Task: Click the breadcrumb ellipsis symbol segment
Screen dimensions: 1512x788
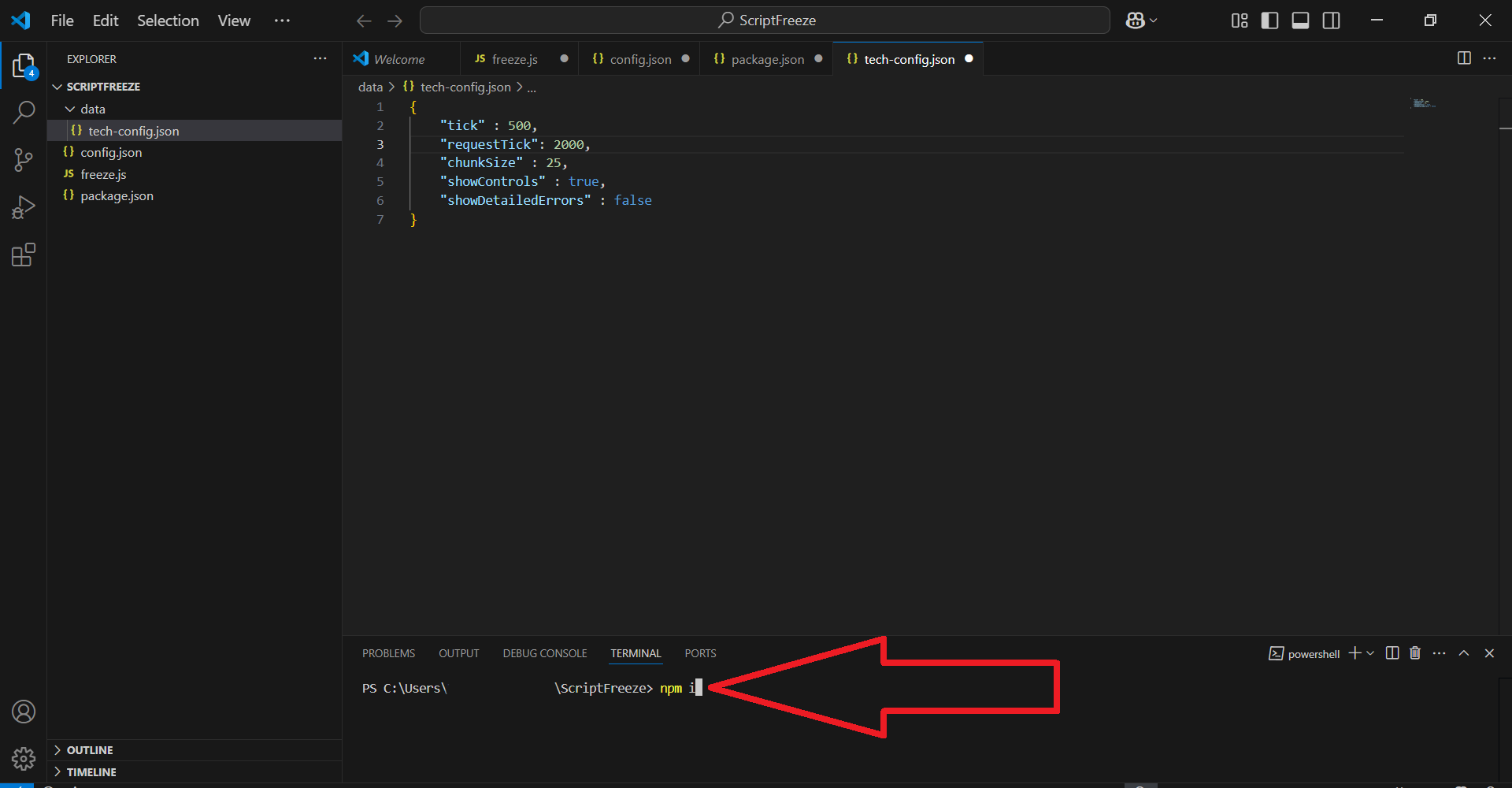Action: pyautogui.click(x=532, y=87)
